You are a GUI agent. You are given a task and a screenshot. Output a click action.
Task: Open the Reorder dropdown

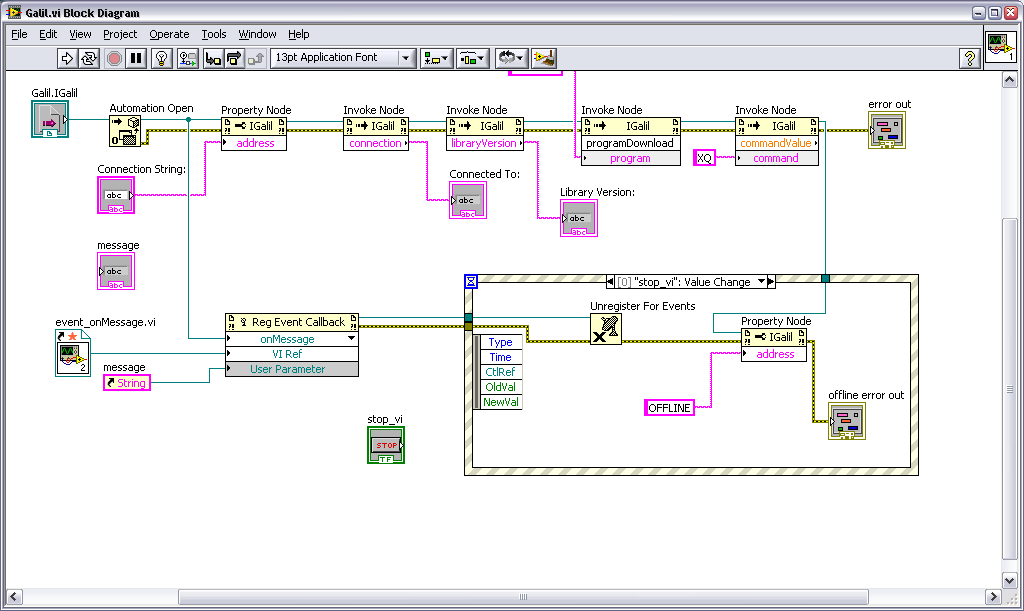click(511, 58)
